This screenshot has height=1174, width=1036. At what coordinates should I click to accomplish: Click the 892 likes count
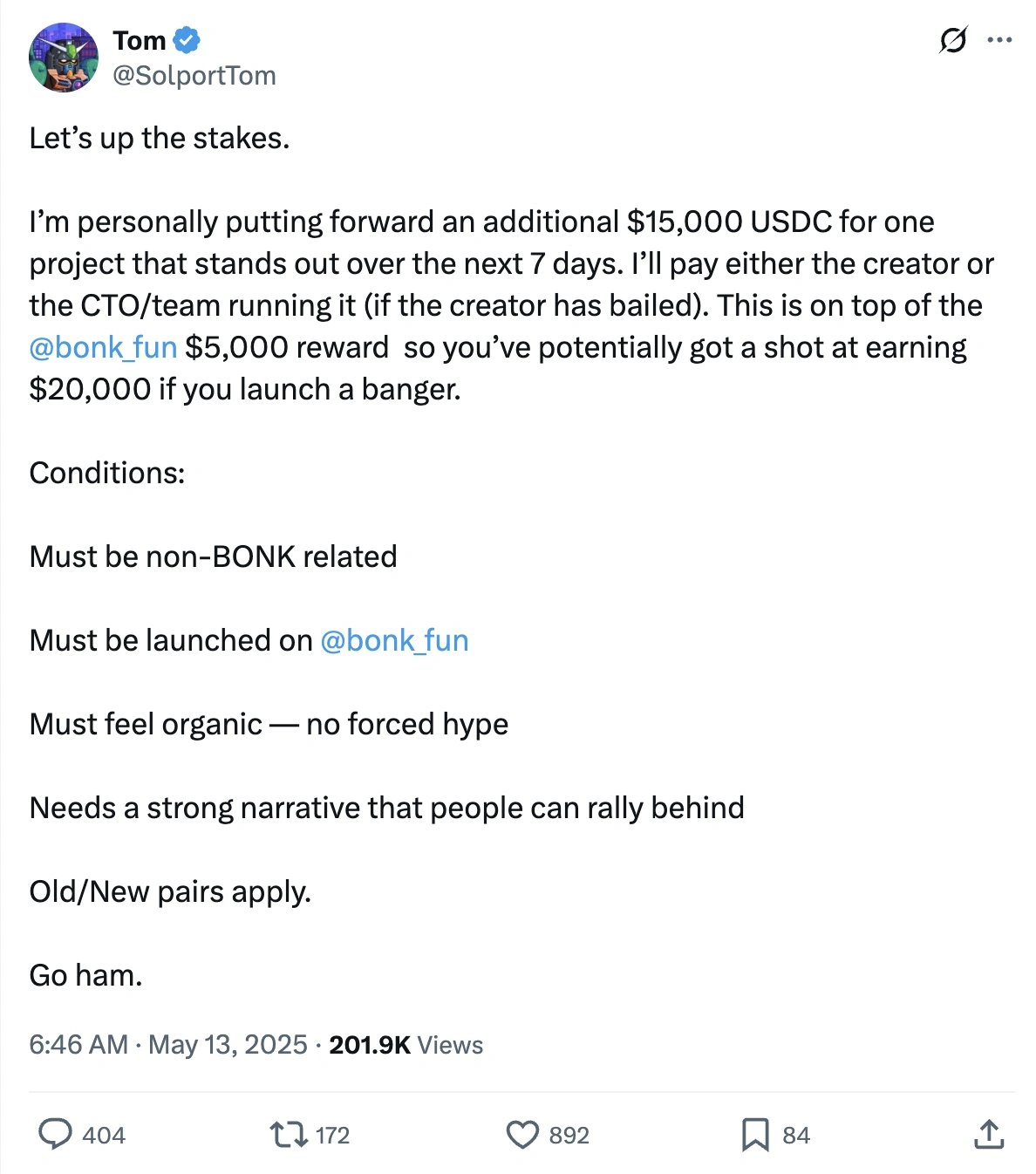click(569, 1135)
